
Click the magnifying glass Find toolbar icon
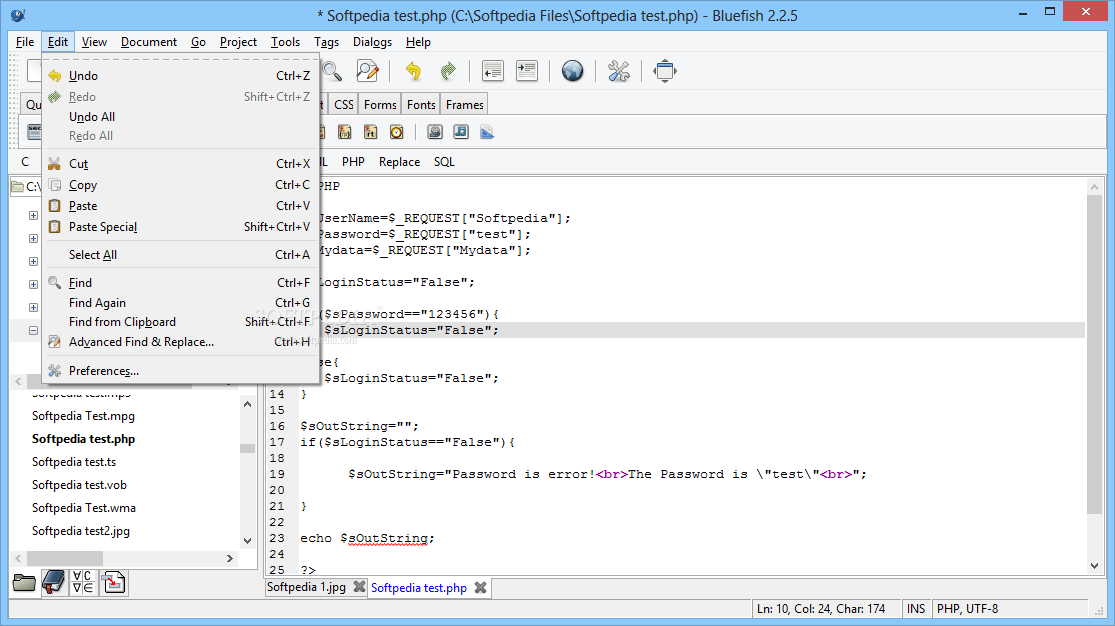click(x=332, y=71)
